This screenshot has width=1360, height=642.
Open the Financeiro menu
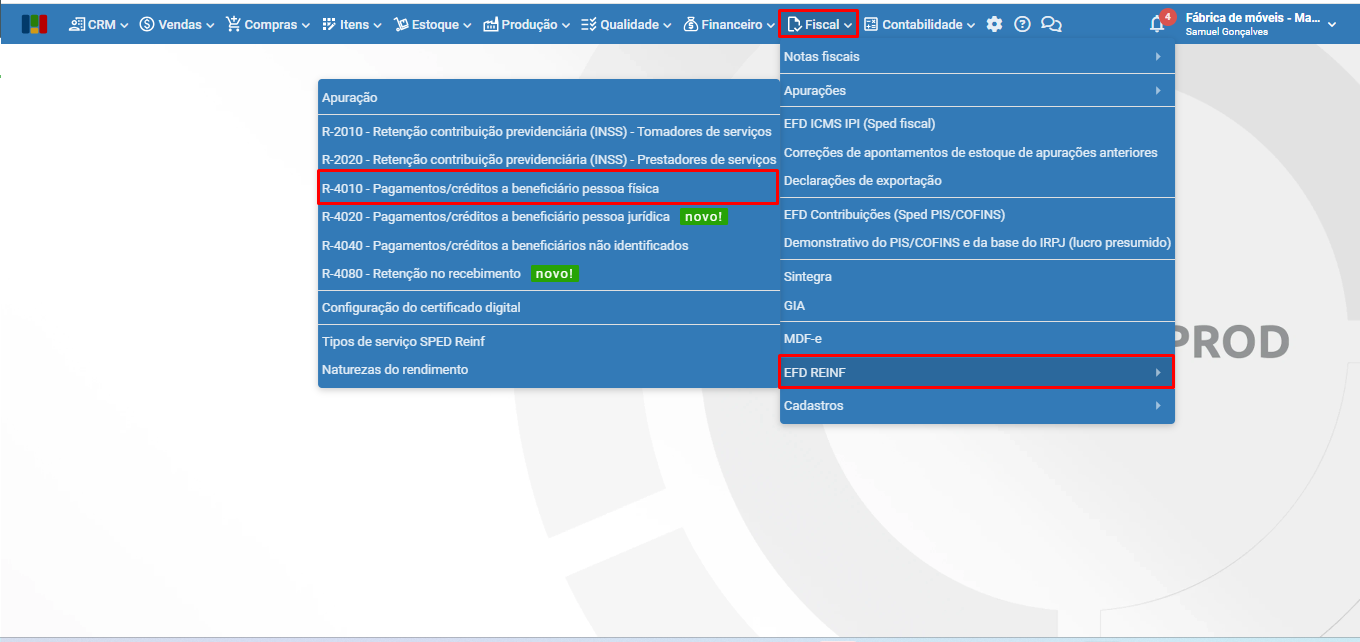[x=729, y=24]
